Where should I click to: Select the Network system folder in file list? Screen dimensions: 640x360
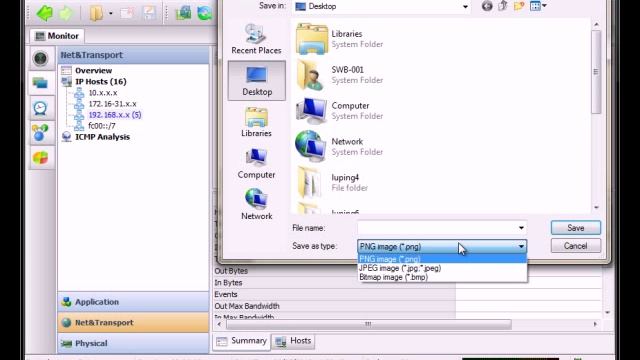[x=340, y=147]
